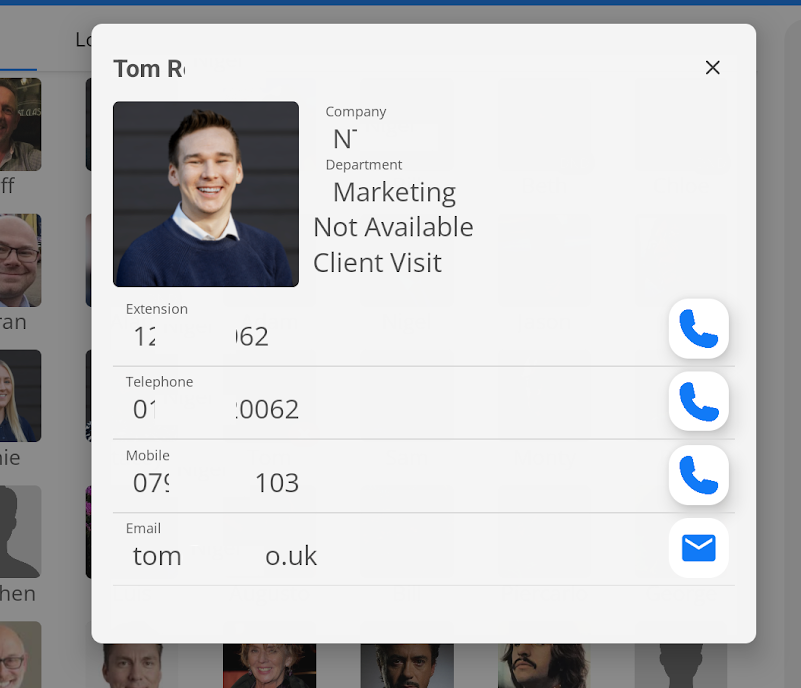The height and width of the screenshot is (688, 801).
Task: Click the Not Available status text
Action: tap(393, 227)
